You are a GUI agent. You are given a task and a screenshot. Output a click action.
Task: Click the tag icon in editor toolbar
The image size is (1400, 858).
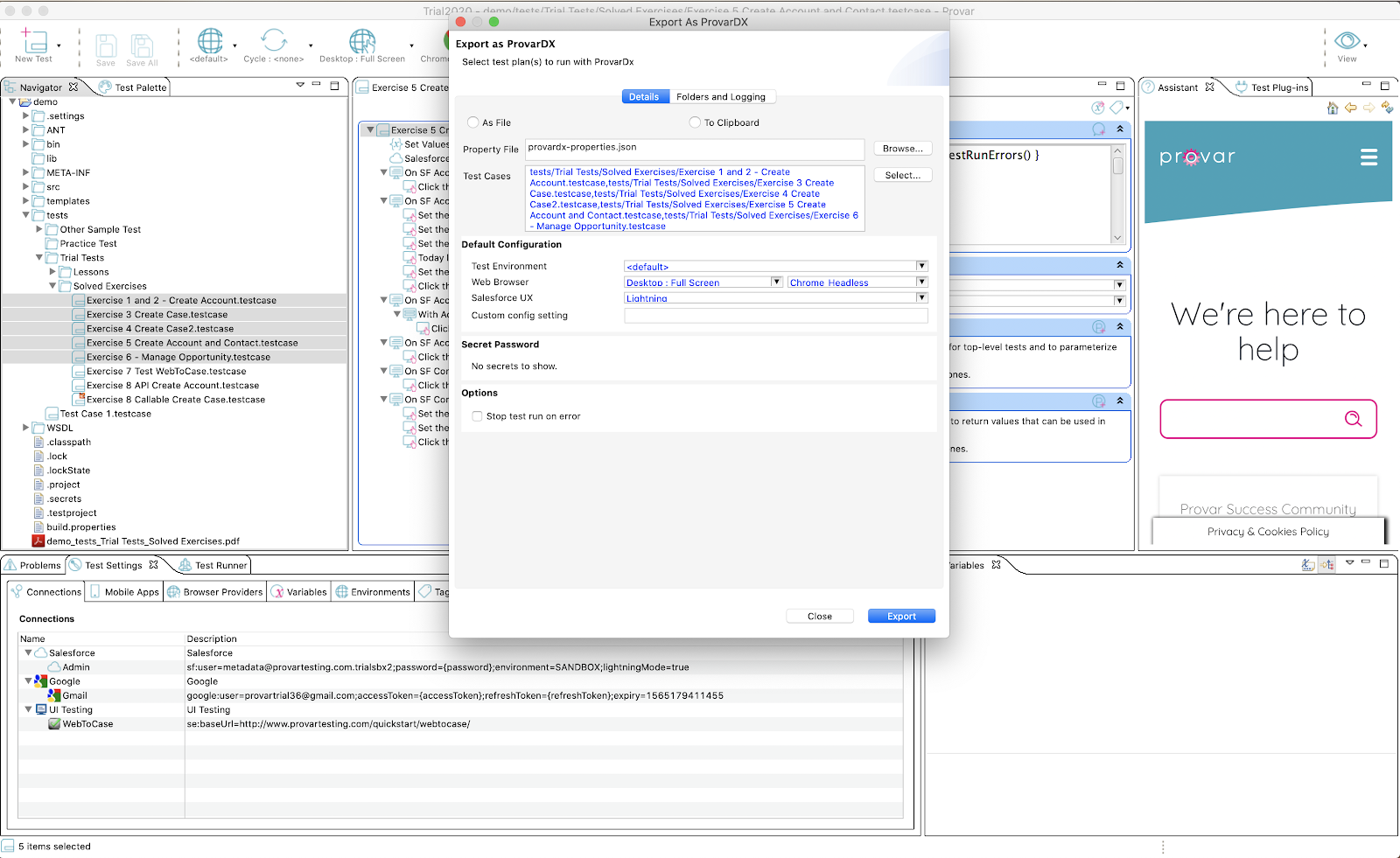click(x=1116, y=108)
